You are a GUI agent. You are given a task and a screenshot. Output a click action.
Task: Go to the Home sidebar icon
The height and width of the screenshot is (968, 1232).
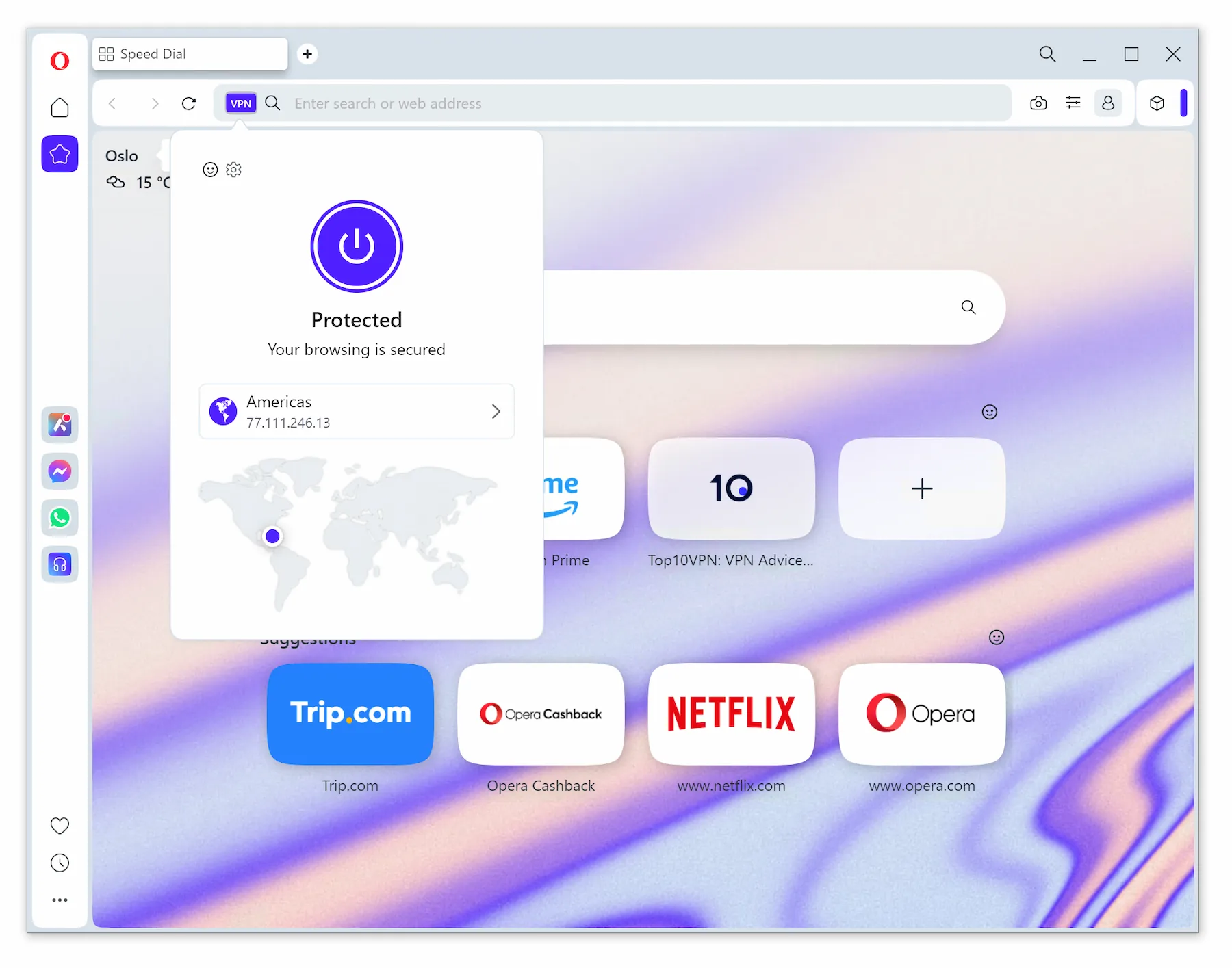(60, 107)
